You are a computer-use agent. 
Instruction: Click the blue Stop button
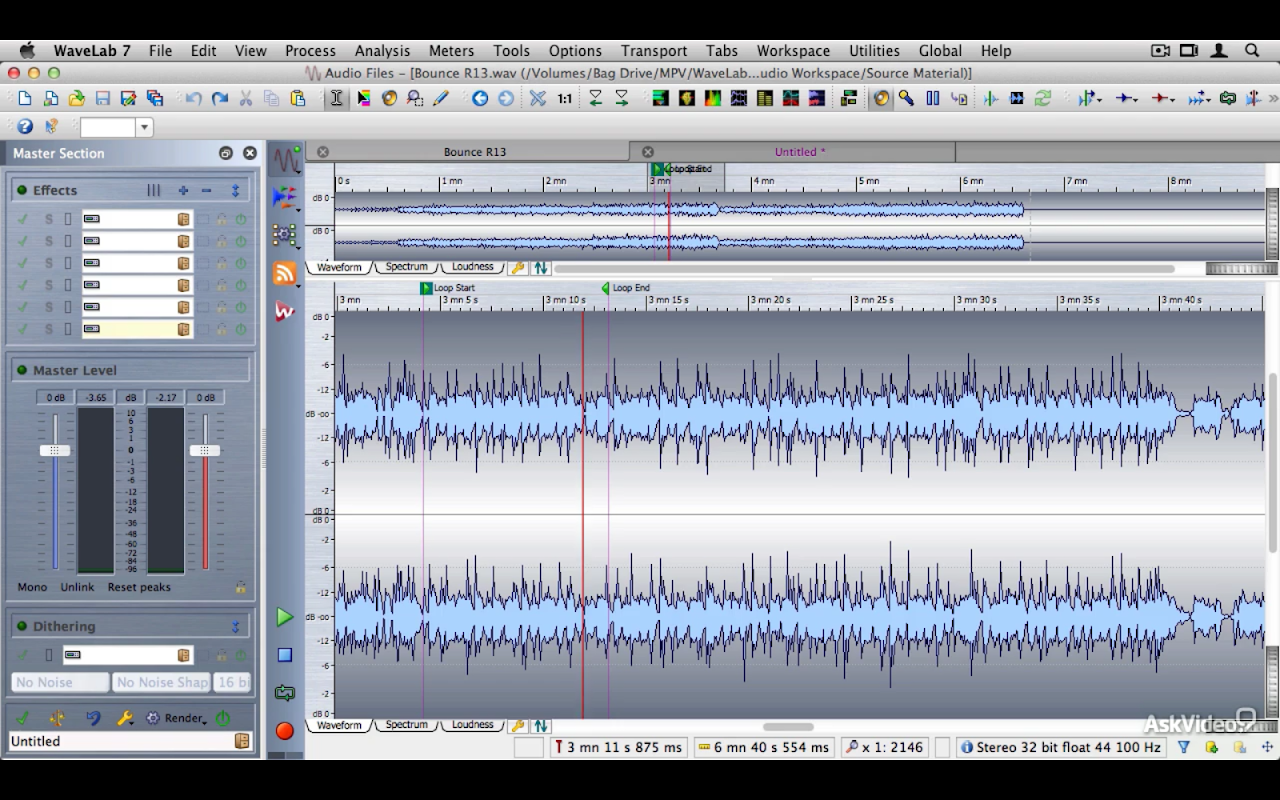pos(285,655)
